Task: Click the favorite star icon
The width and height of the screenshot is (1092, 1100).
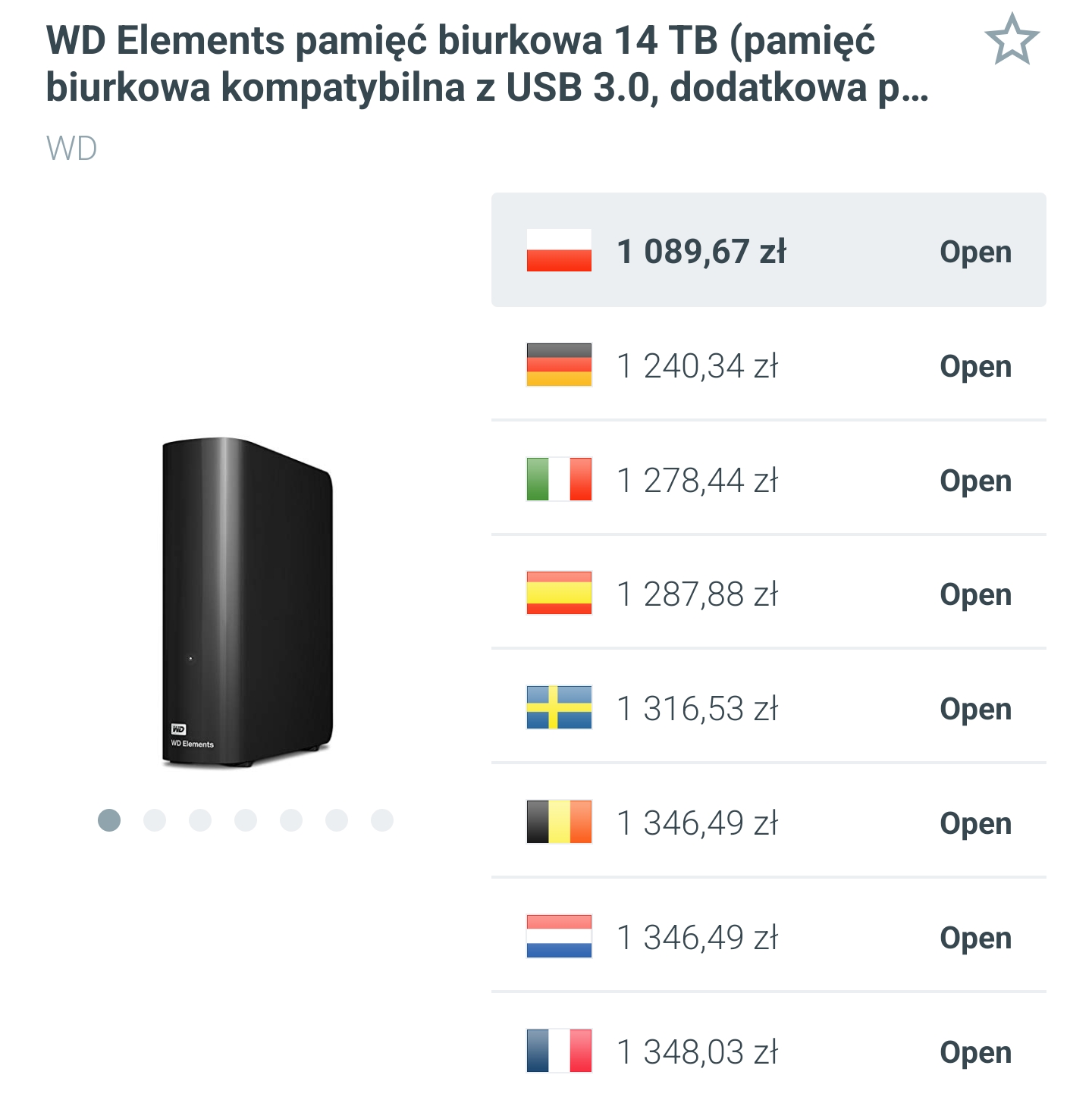Action: click(x=1012, y=39)
